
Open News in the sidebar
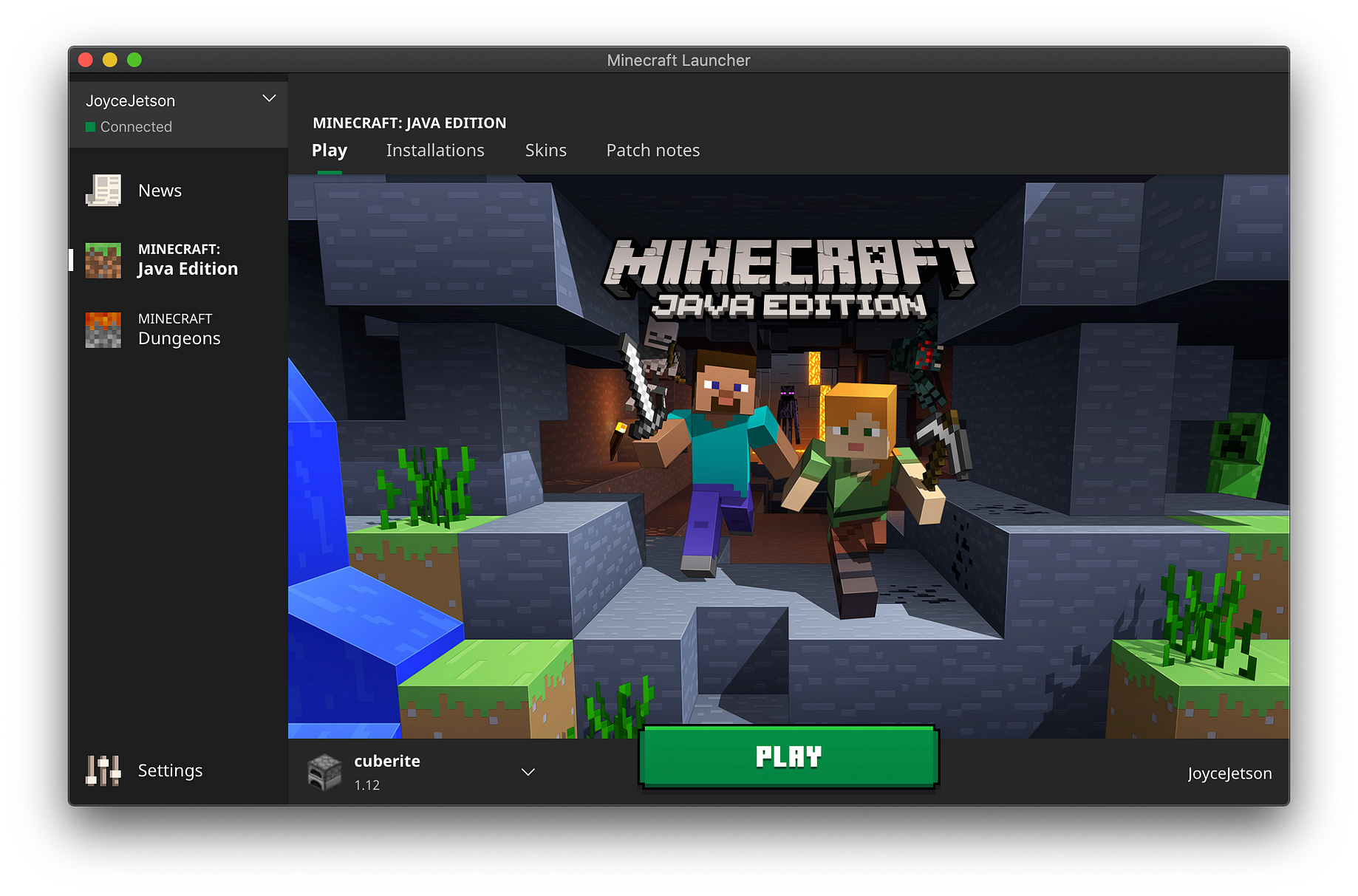pyautogui.click(x=178, y=191)
